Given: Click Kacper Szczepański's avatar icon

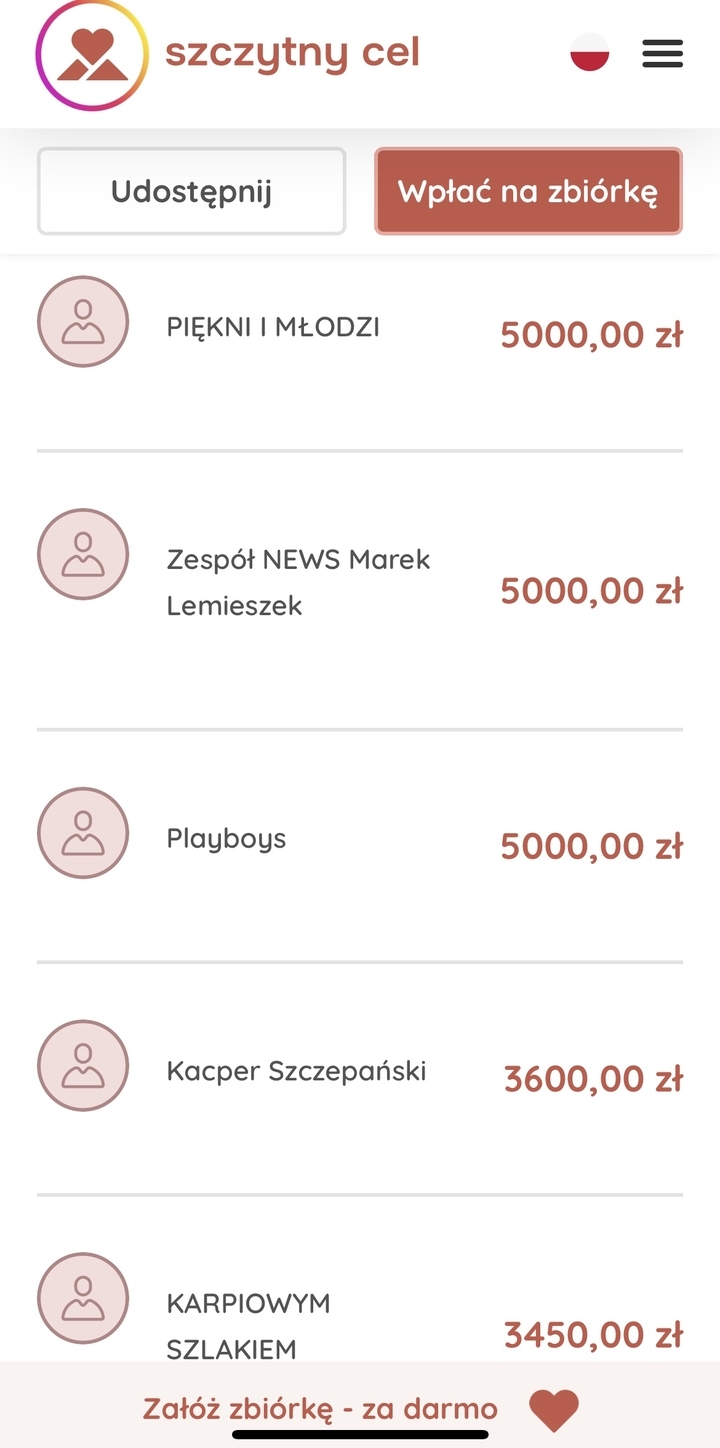Looking at the screenshot, I should coord(83,1065).
